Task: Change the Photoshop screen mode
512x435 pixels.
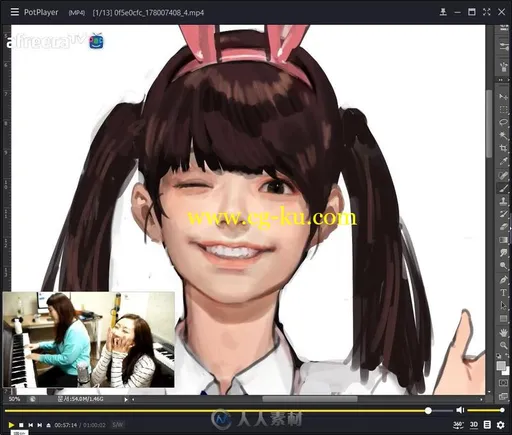Action: [x=503, y=396]
